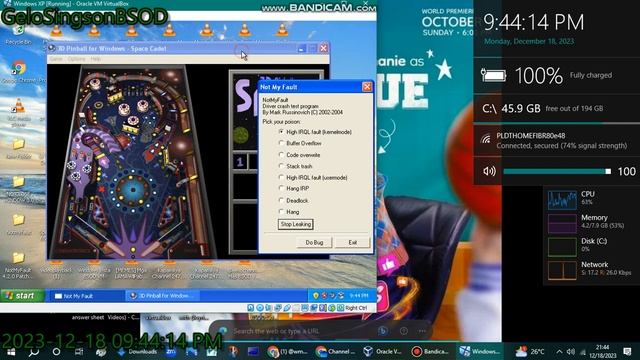
Task: Click the host tray volume icon
Action: click(571, 351)
